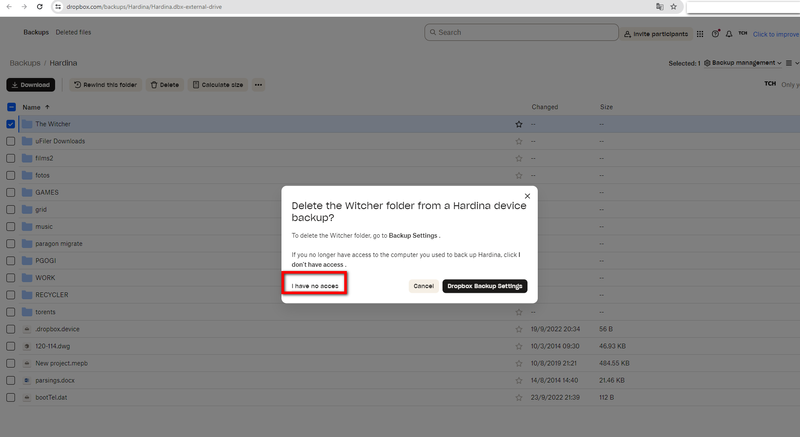Click the translate page icon in address bar

pyautogui.click(x=660, y=7)
